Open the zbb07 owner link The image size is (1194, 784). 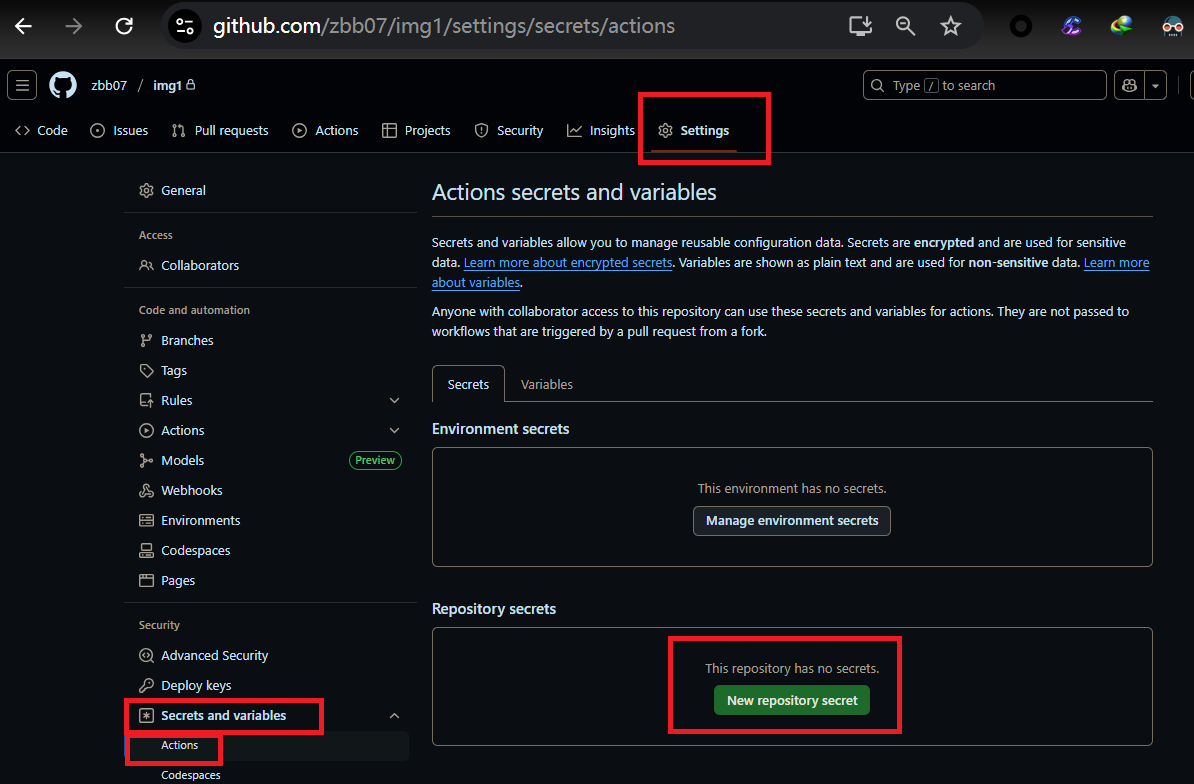click(x=109, y=85)
